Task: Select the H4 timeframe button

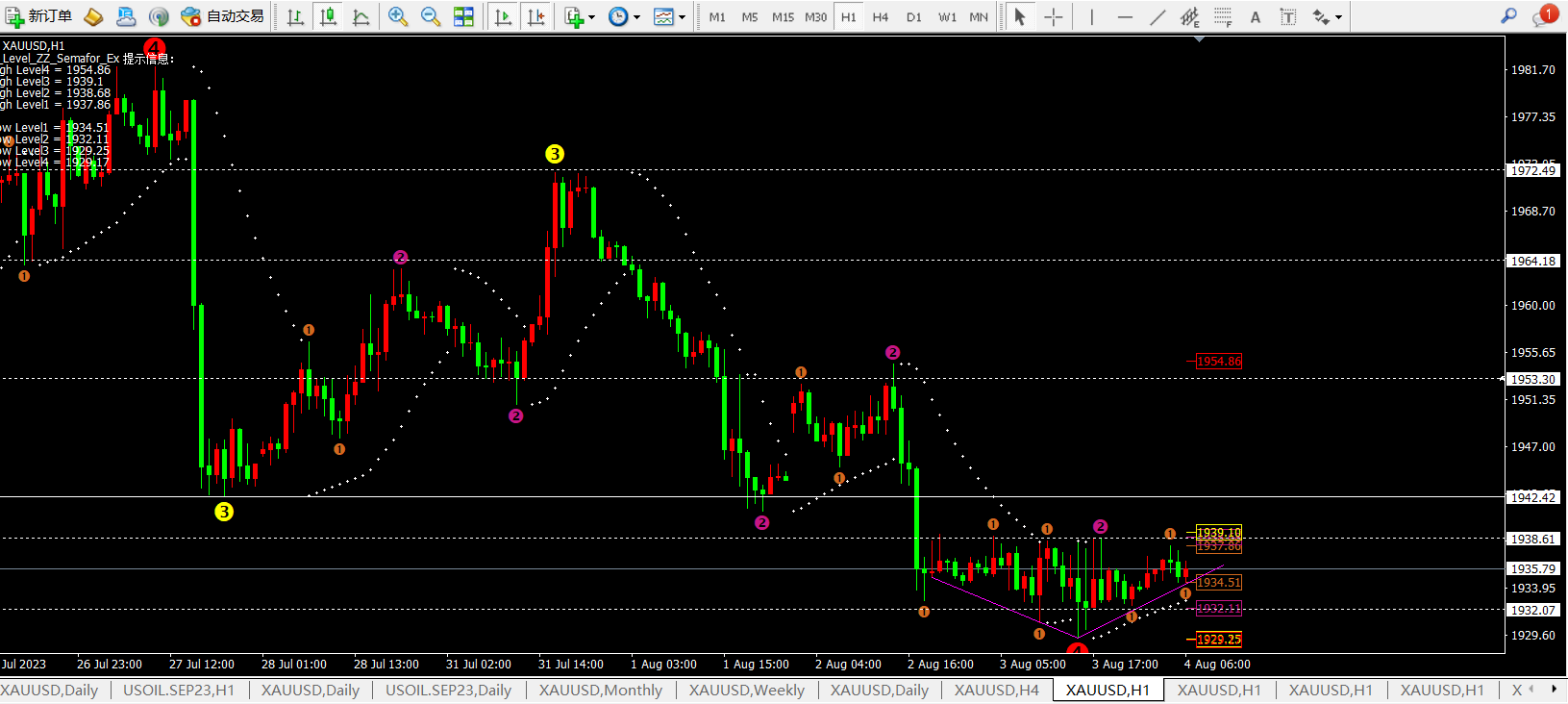Action: pyautogui.click(x=880, y=16)
